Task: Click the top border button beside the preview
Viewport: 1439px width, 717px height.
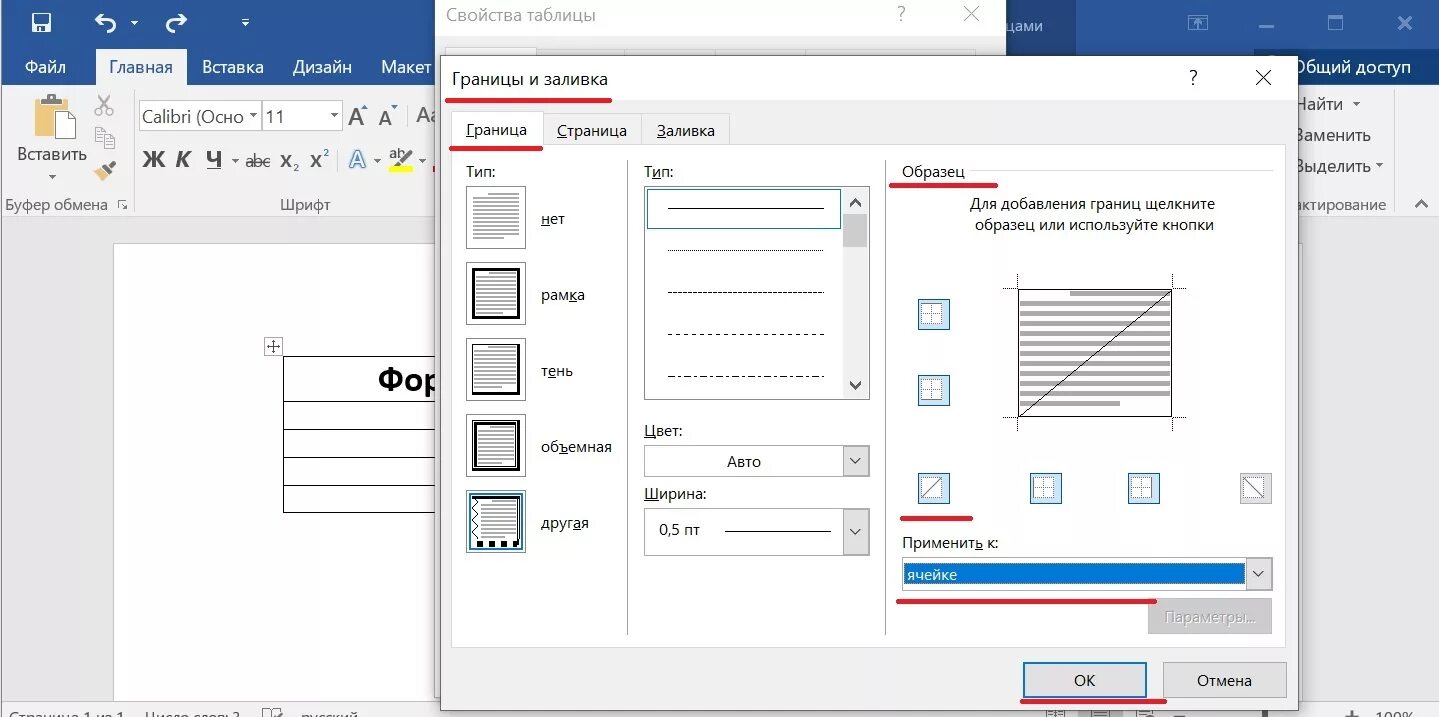Action: click(933, 314)
